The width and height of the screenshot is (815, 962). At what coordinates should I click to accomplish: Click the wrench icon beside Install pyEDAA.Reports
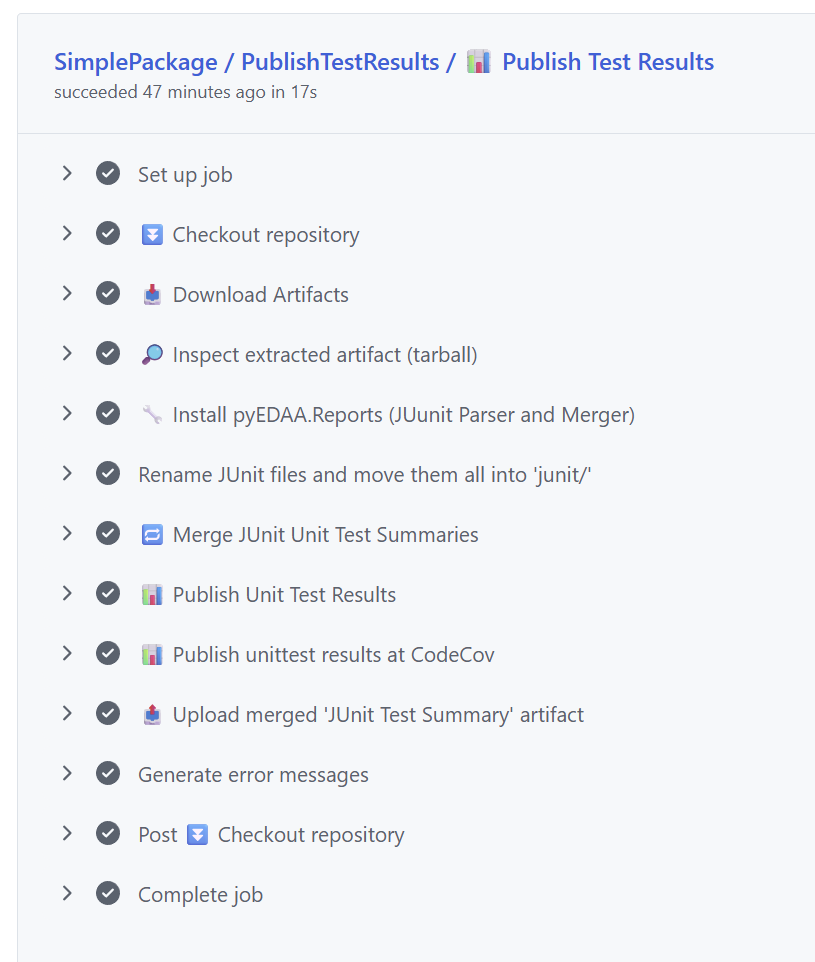(x=152, y=415)
